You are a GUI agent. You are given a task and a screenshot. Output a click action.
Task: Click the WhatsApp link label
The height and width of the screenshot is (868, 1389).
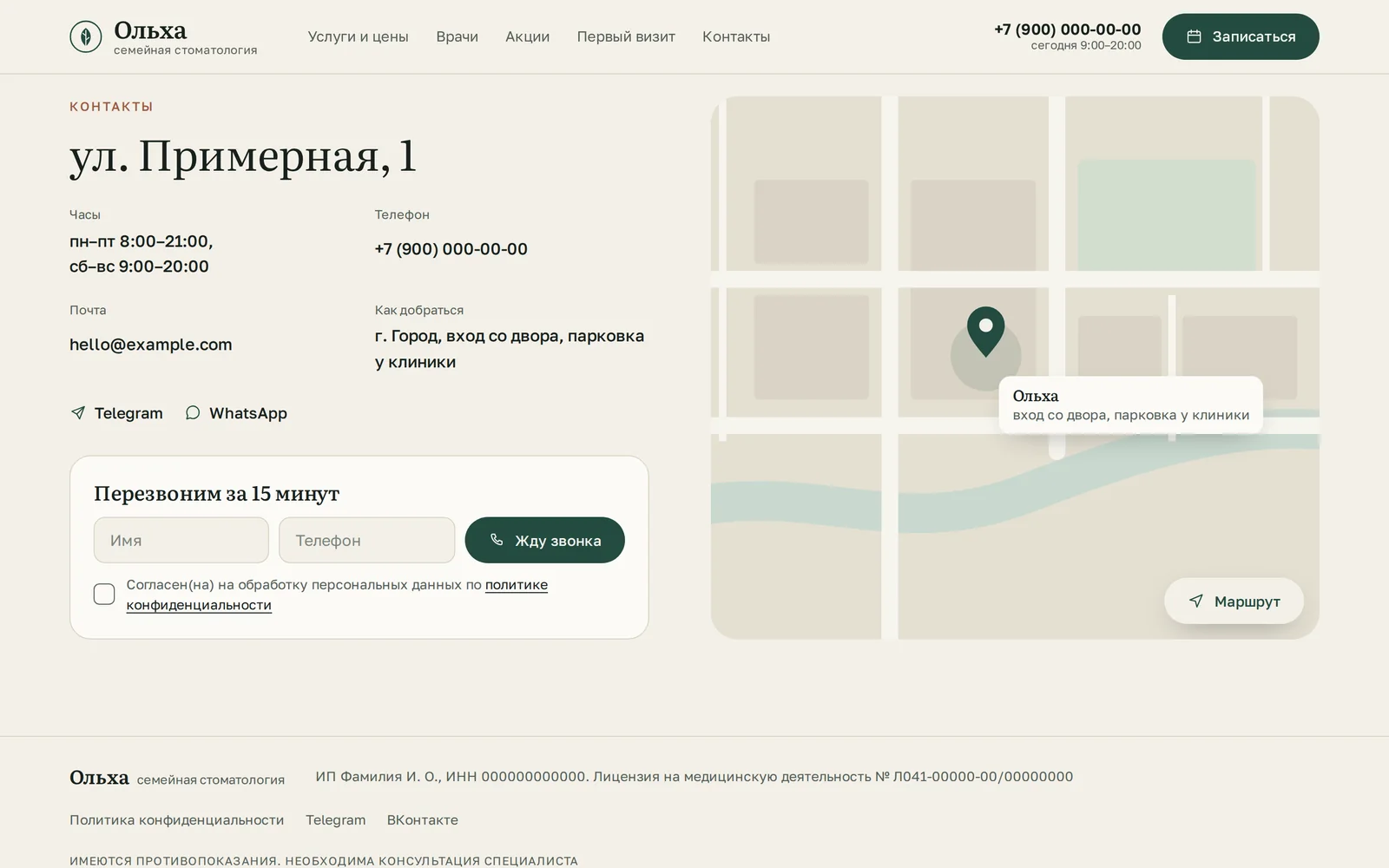248,413
